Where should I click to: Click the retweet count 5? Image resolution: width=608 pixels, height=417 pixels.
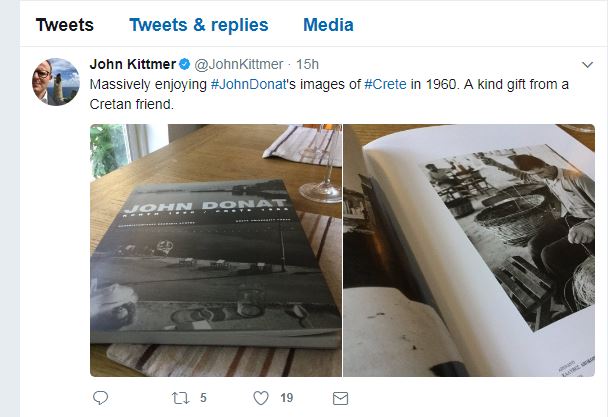point(203,398)
